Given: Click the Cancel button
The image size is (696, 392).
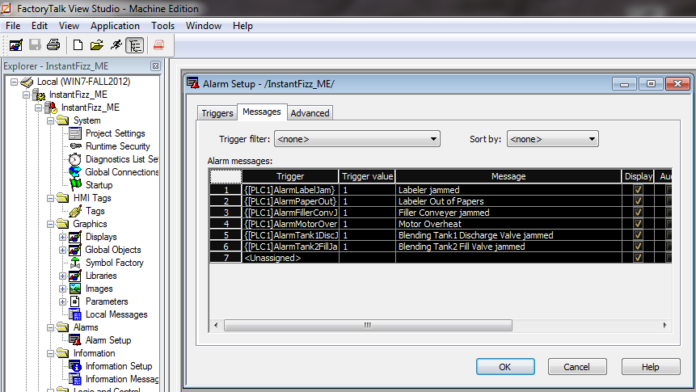Looking at the screenshot, I should coord(577,367).
